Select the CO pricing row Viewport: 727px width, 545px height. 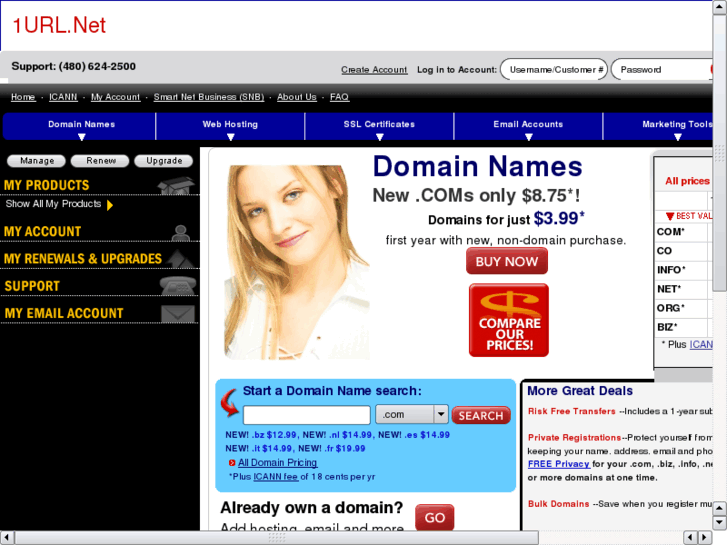[683, 251]
